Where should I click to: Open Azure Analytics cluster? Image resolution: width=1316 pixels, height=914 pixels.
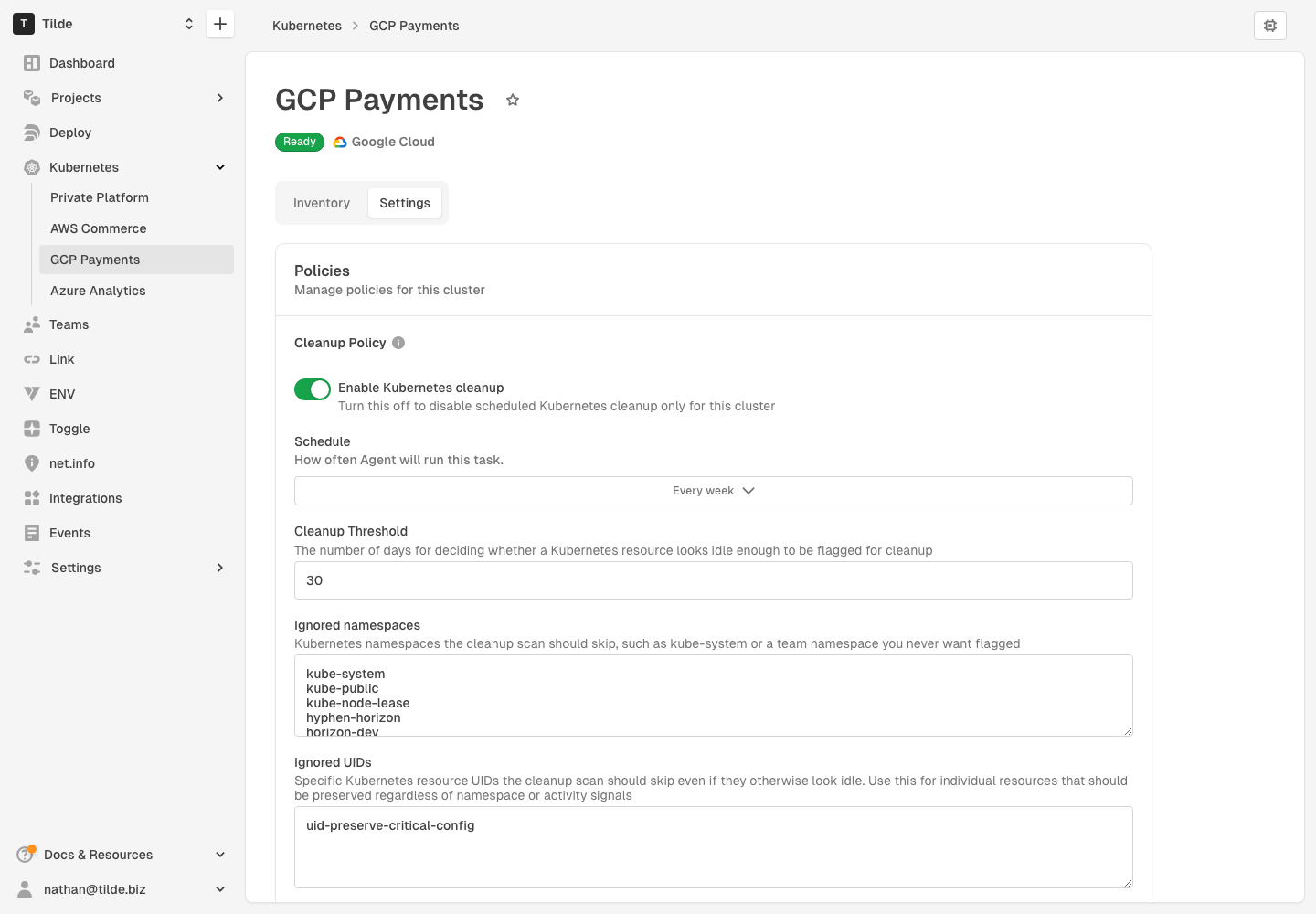pyautogui.click(x=136, y=291)
